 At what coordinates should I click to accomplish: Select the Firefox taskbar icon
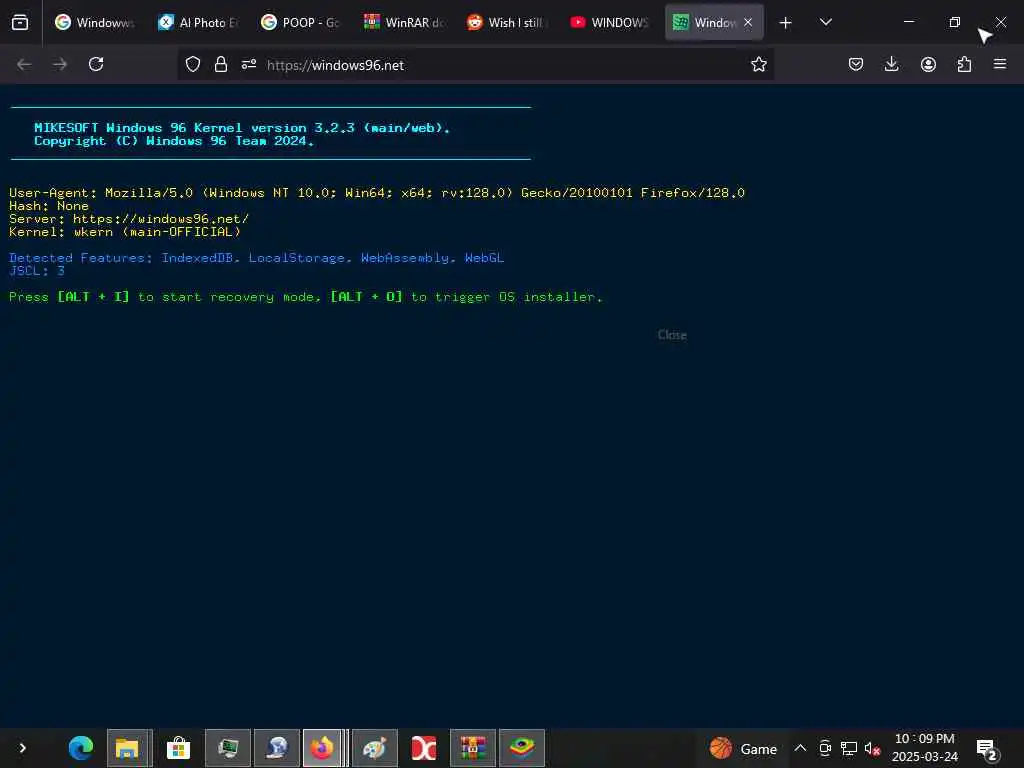click(x=322, y=748)
